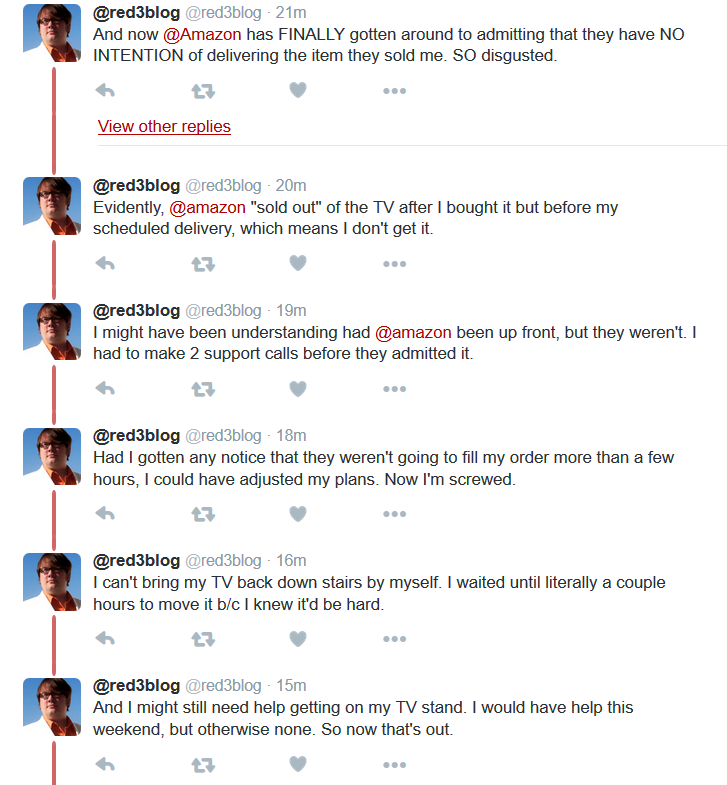This screenshot has height=785, width=727.
Task: Open more options on the 21m tweet
Action: pos(395,91)
